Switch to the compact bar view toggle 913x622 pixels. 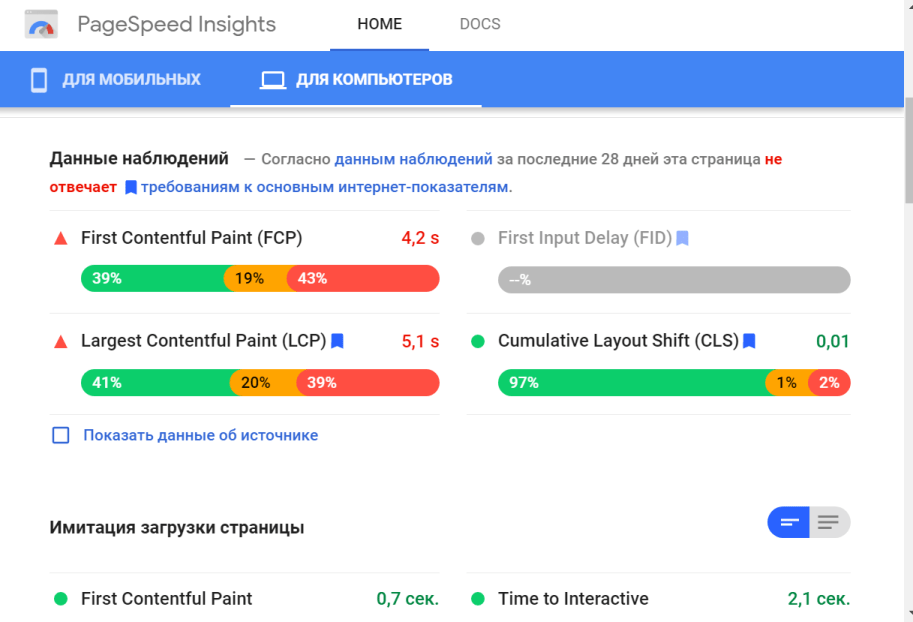[789, 522]
